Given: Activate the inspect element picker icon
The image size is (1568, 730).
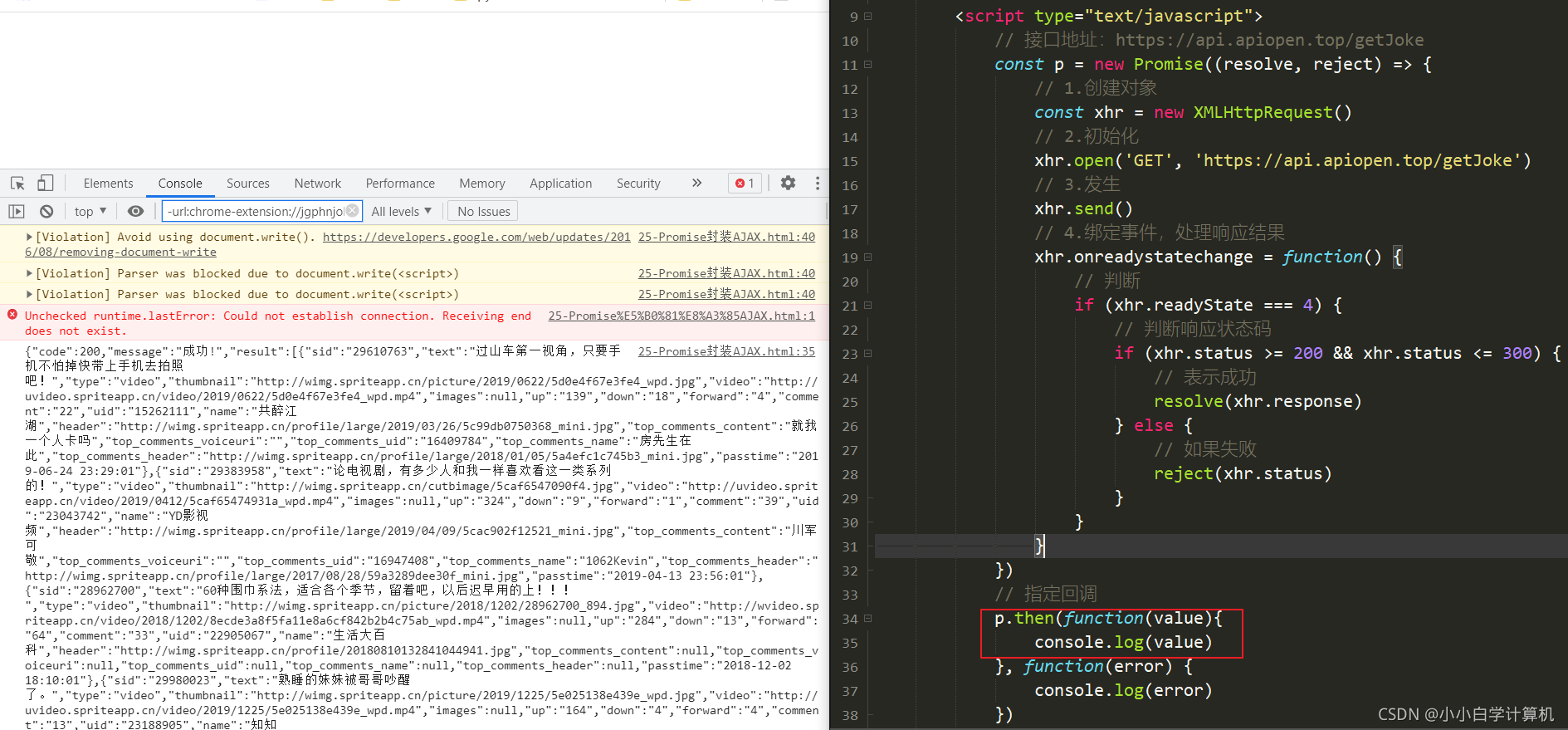Looking at the screenshot, I should (x=17, y=183).
